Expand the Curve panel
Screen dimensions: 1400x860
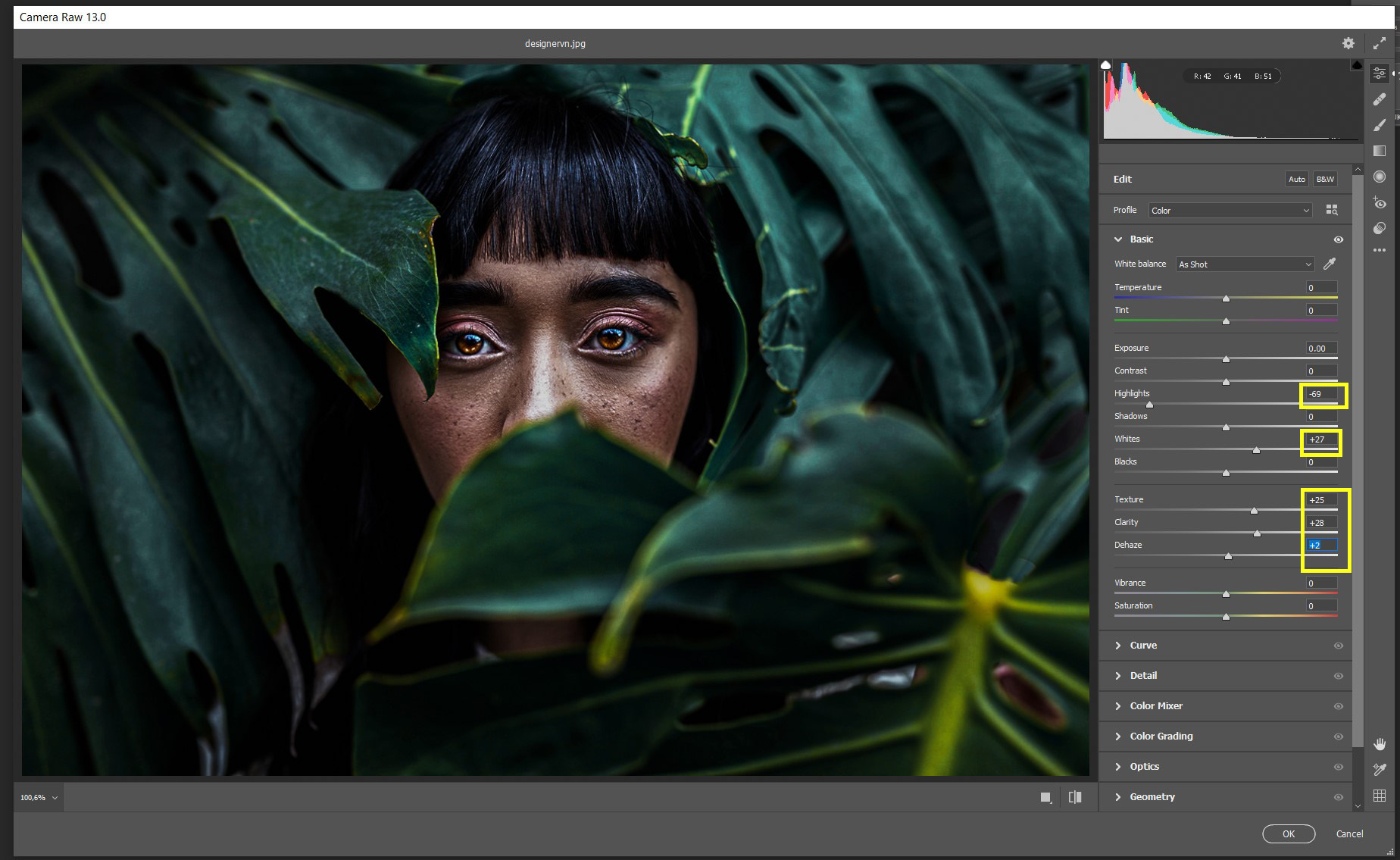[1118, 646]
